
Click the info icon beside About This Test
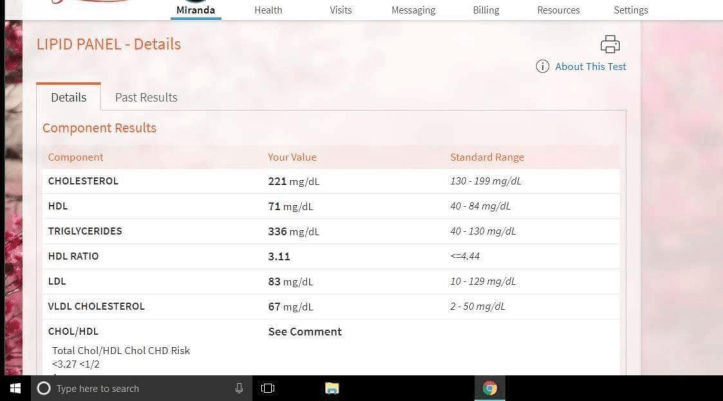click(x=542, y=67)
